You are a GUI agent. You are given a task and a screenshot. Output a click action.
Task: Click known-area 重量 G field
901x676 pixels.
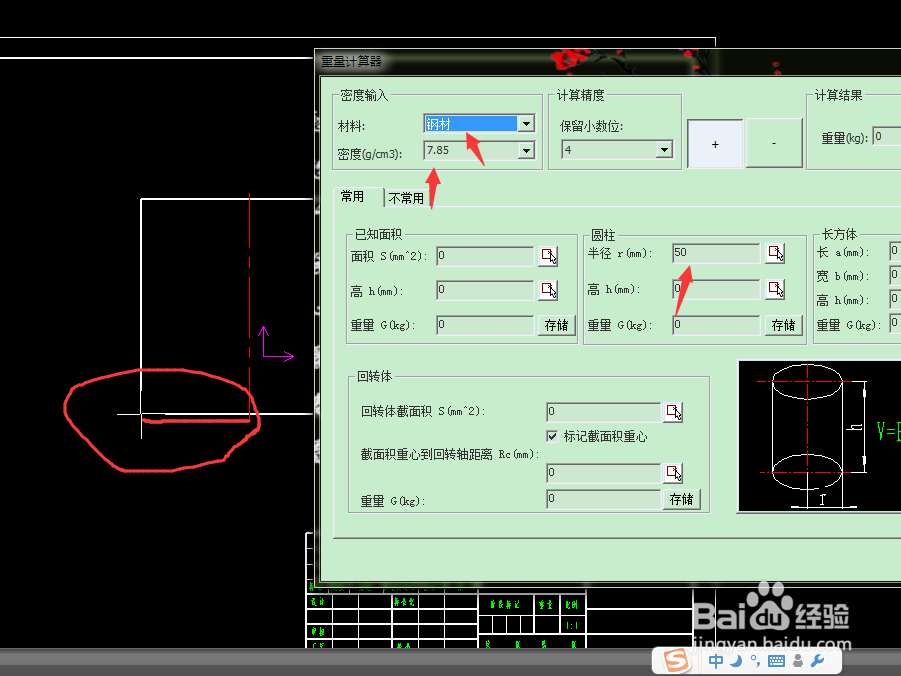(485, 325)
